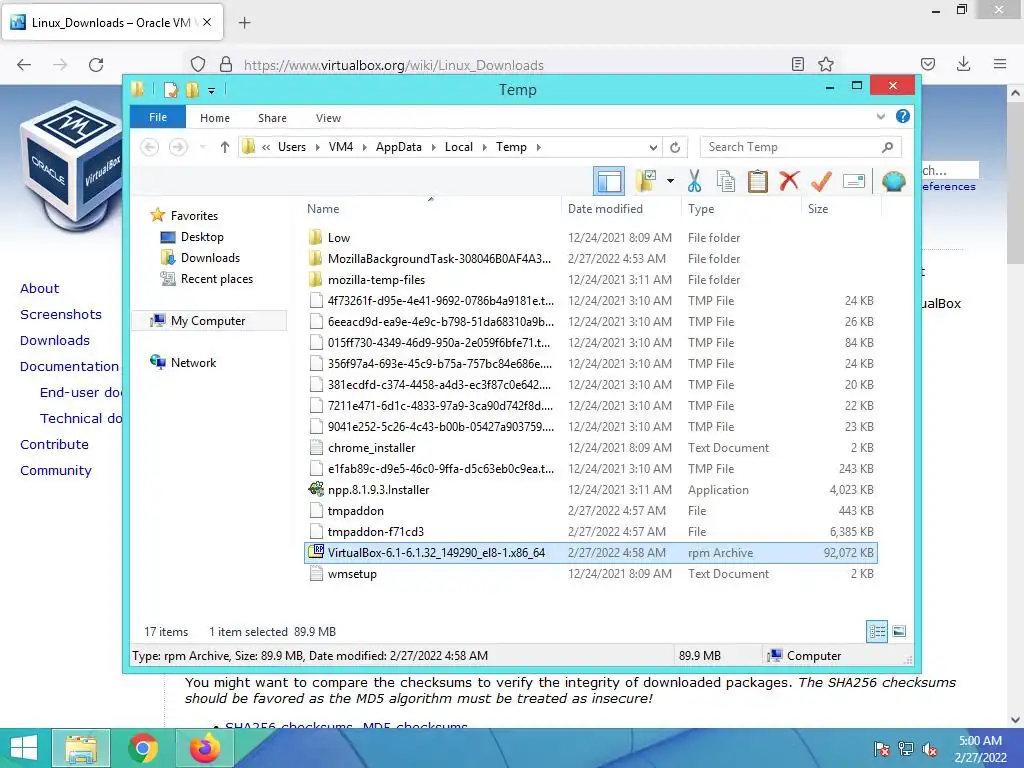Expand the chevron after VM4 in breadcrumb
Screen dimensions: 1024x768
click(364, 147)
